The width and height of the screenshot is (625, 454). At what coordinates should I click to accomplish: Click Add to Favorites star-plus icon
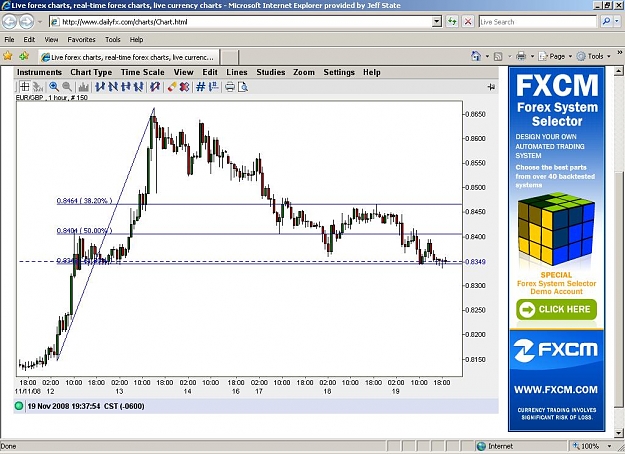24,56
